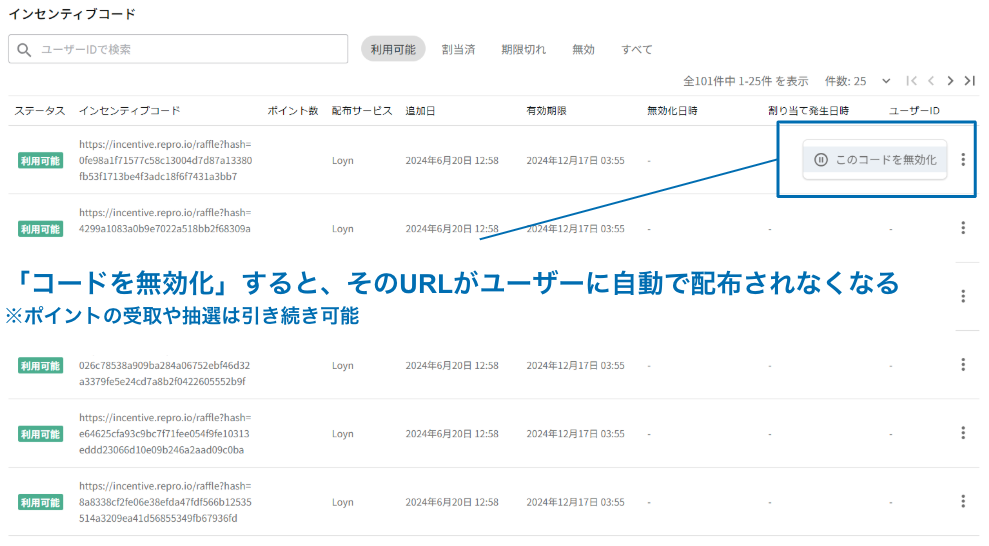Go to the previous page of results

[931, 81]
